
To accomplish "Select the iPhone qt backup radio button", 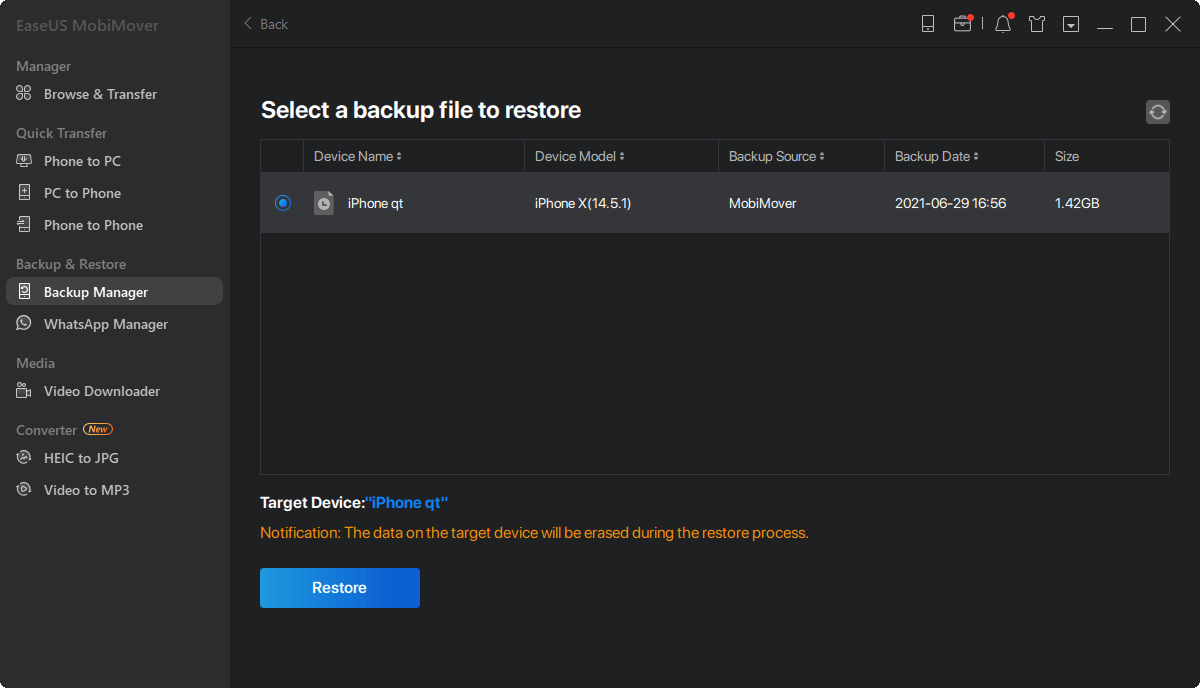I will (283, 202).
